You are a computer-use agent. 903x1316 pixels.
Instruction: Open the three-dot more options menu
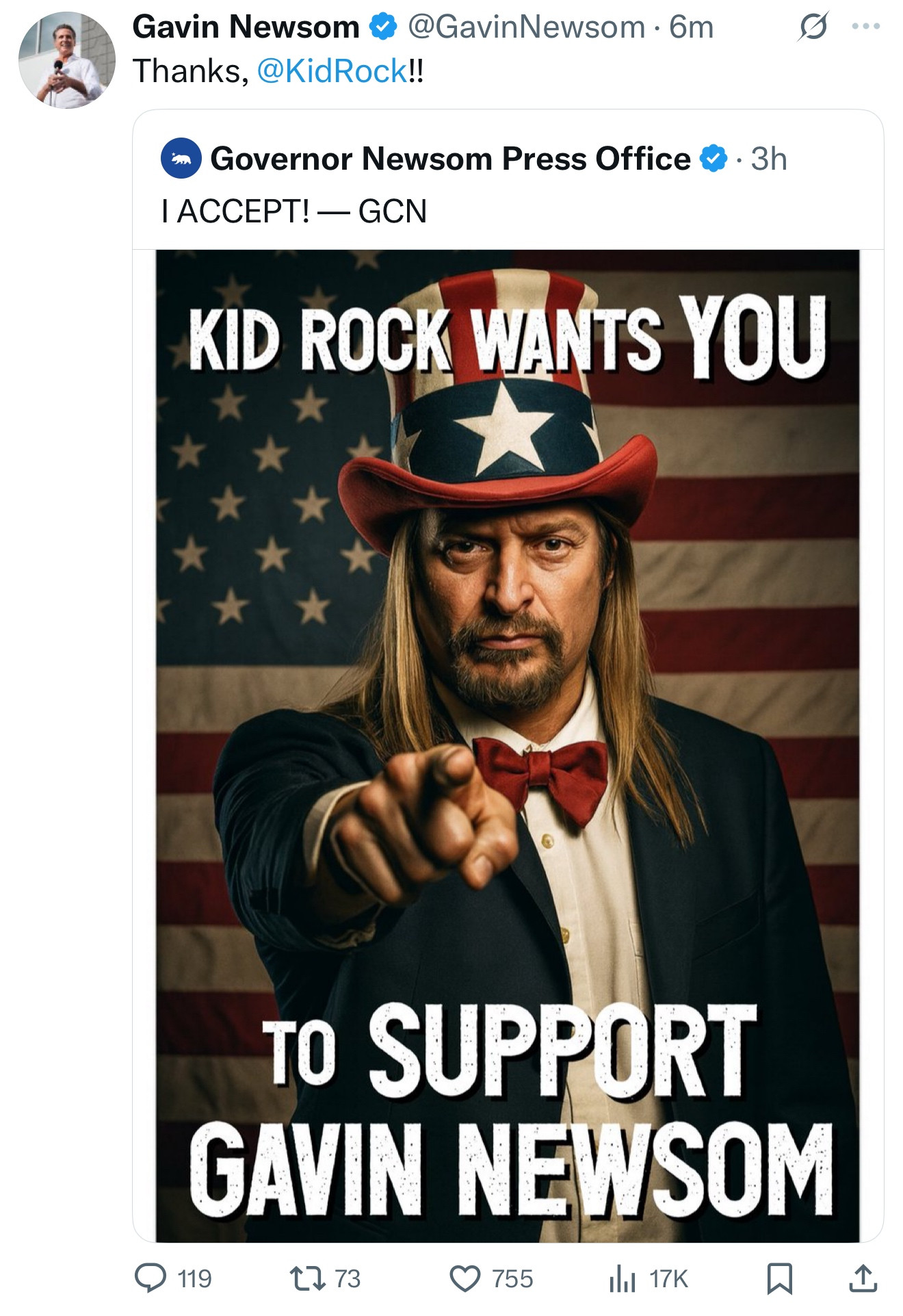[866, 27]
